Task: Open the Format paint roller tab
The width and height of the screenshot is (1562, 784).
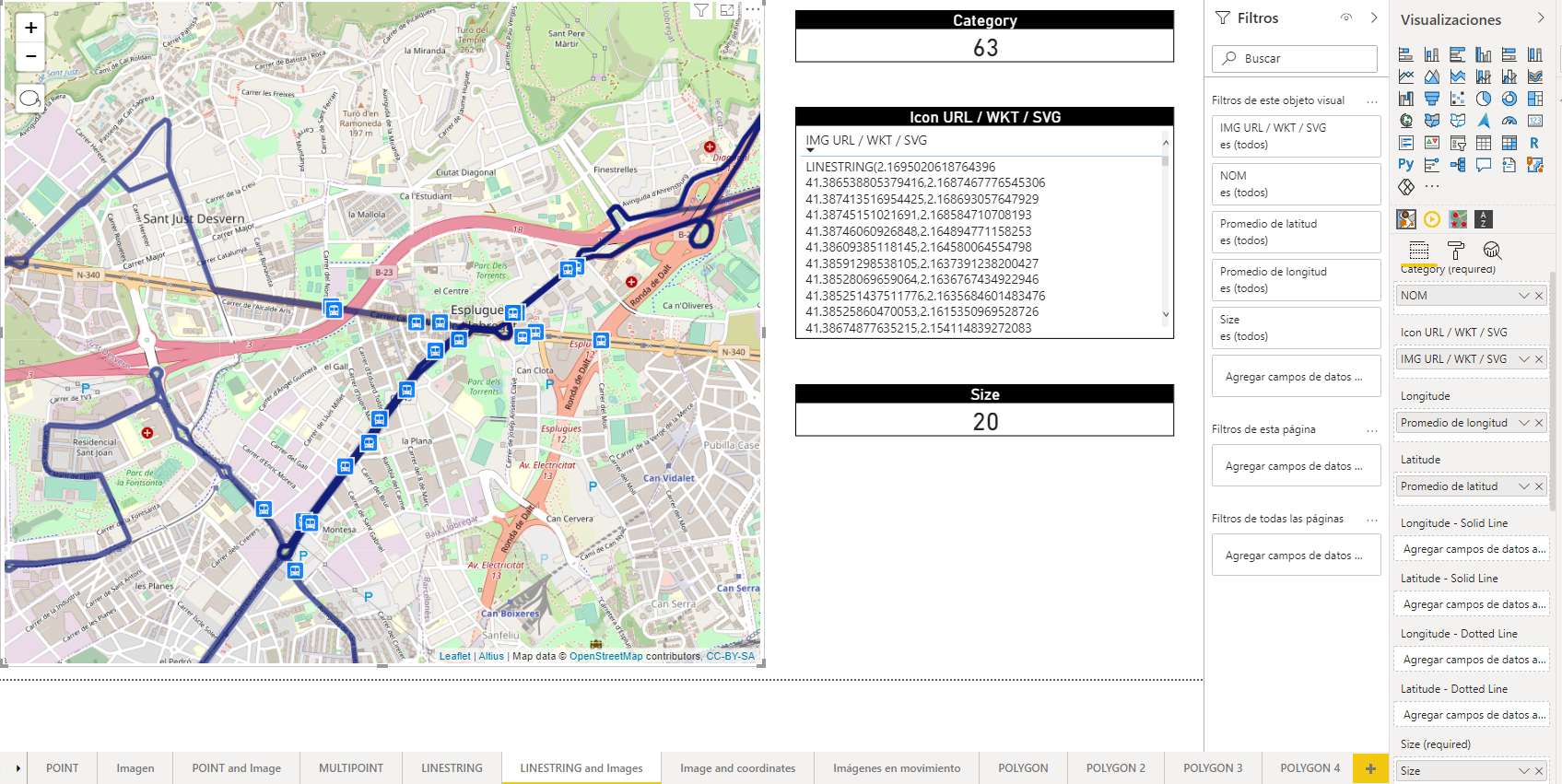Action: (x=1456, y=251)
